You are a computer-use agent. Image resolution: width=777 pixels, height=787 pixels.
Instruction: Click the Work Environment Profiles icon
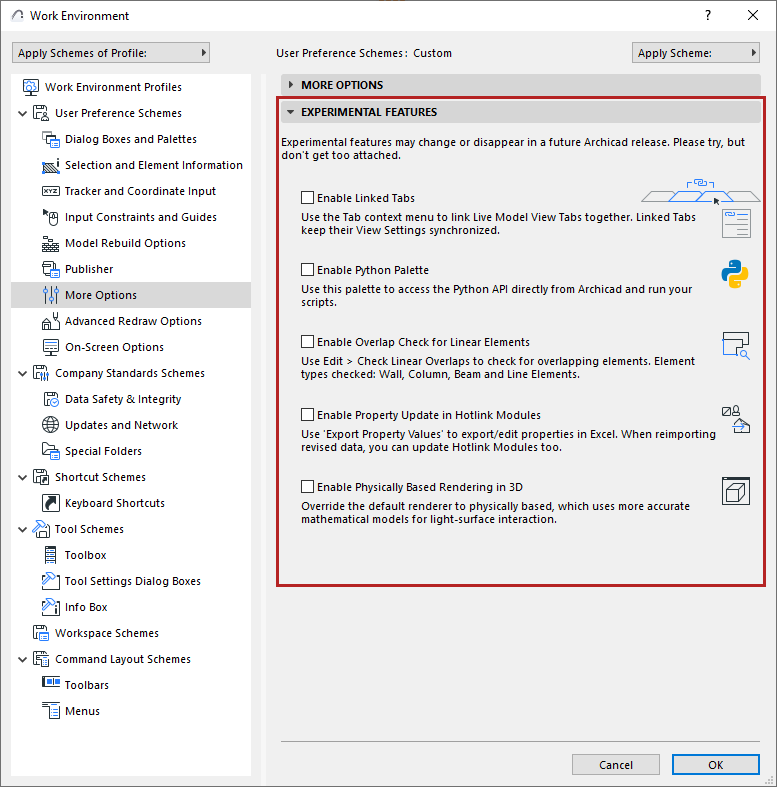point(30,87)
